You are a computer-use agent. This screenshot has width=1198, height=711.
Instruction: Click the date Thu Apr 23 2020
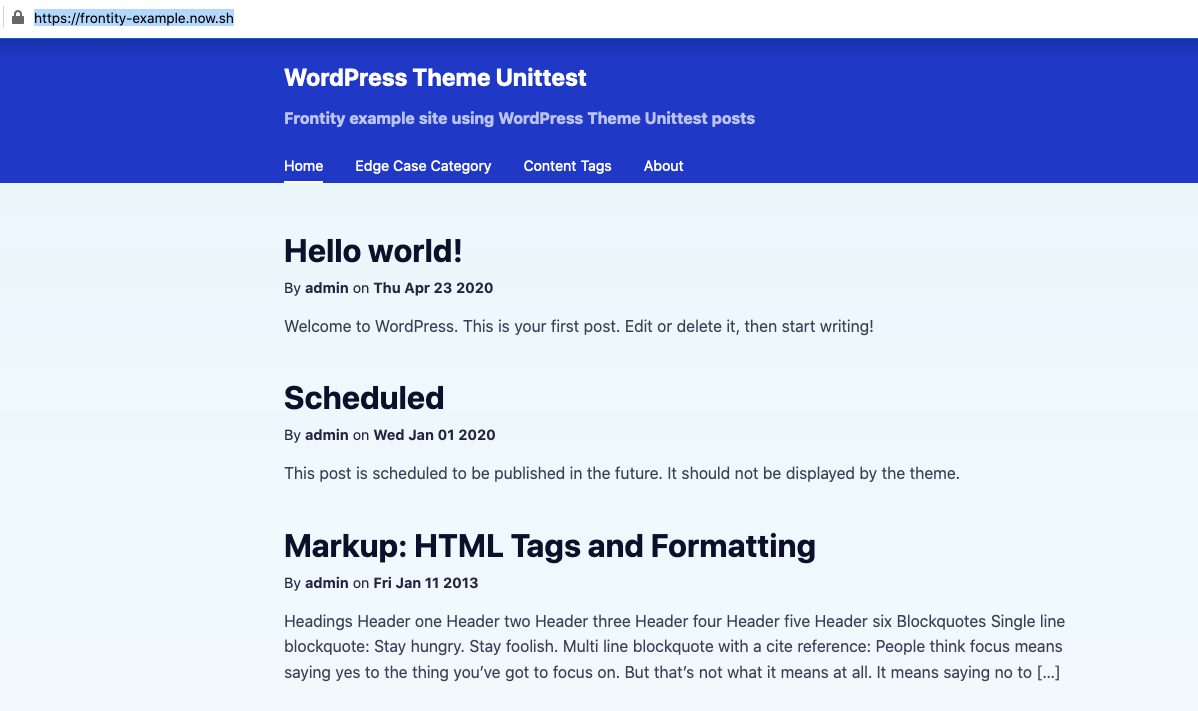433,288
